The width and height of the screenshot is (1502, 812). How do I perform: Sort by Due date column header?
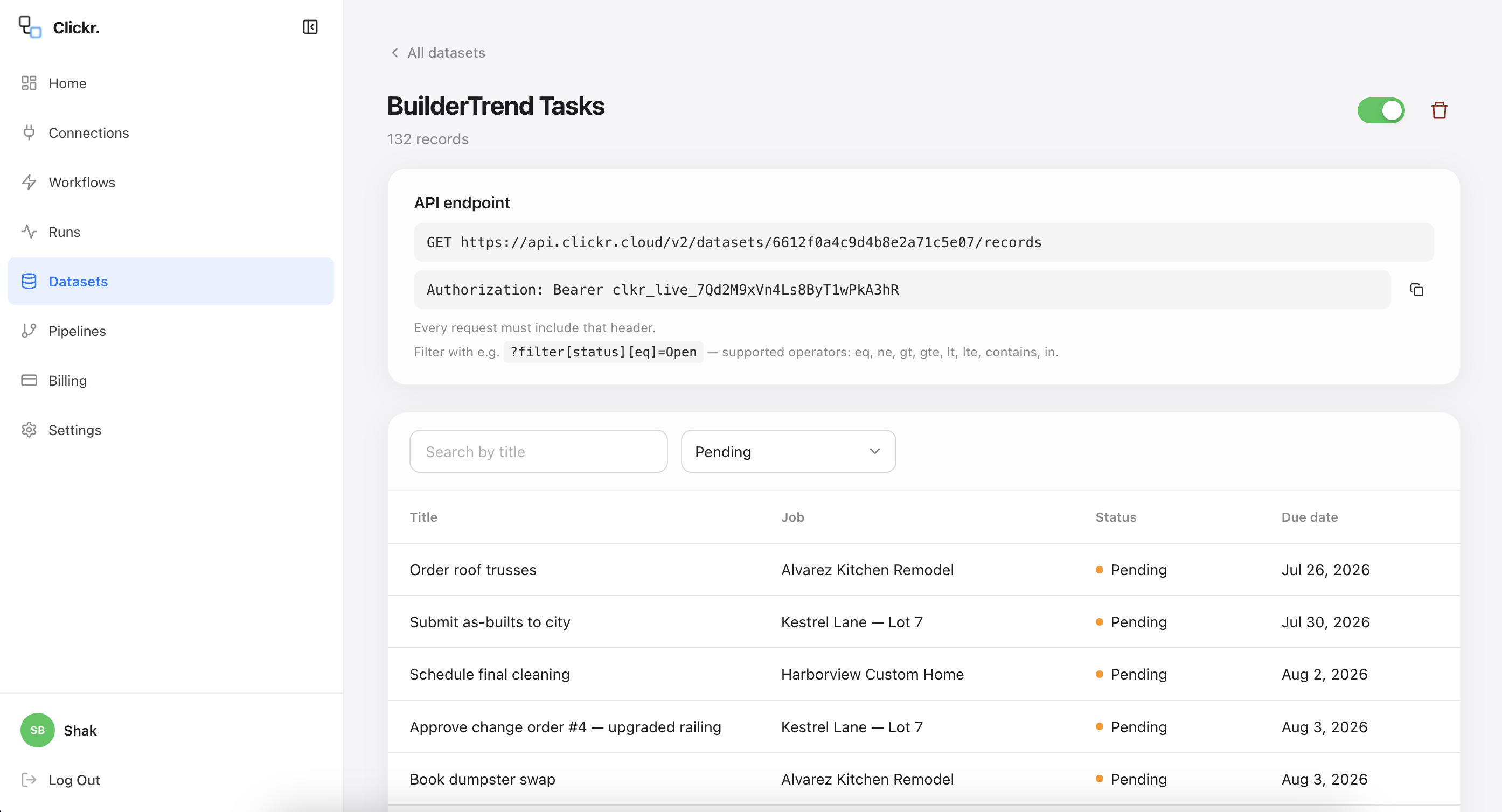[x=1310, y=517]
